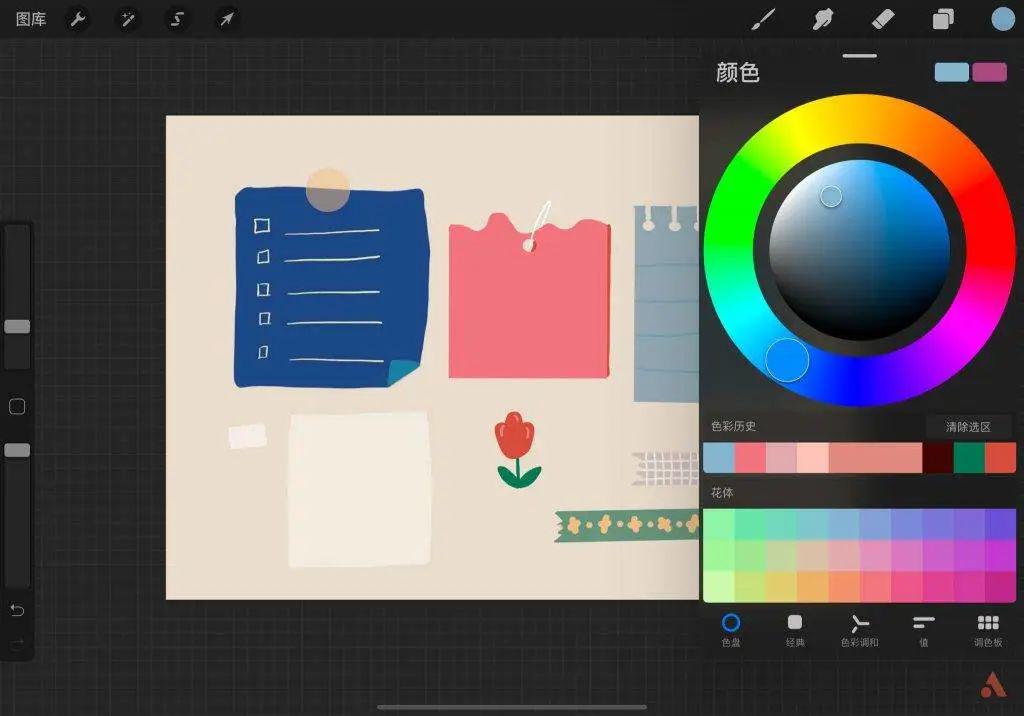Switch to 调色板 palettes tab
The width and height of the screenshot is (1024, 716).
(988, 630)
